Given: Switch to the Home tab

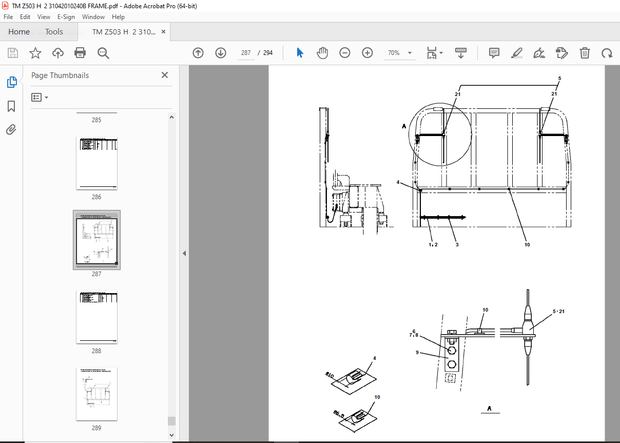Looking at the screenshot, I should point(19,32).
